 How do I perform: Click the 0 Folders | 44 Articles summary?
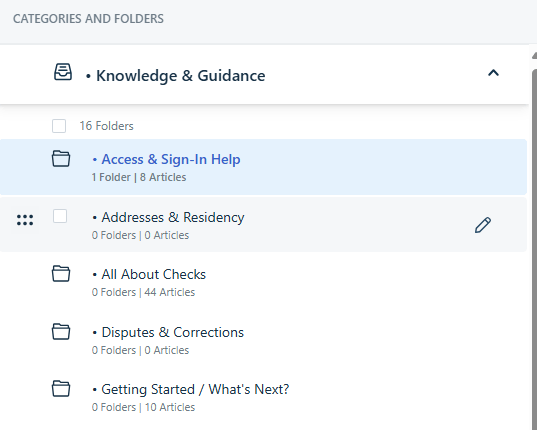pyautogui.click(x=143, y=292)
